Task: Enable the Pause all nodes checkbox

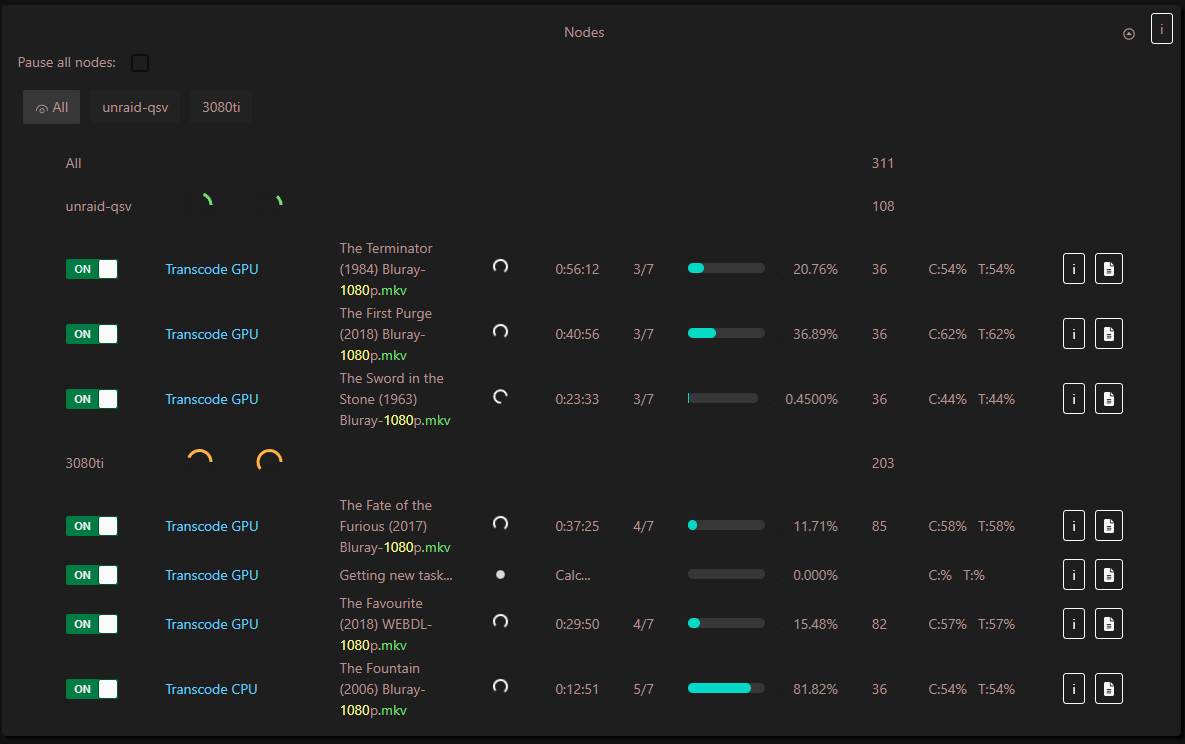Action: pos(140,62)
